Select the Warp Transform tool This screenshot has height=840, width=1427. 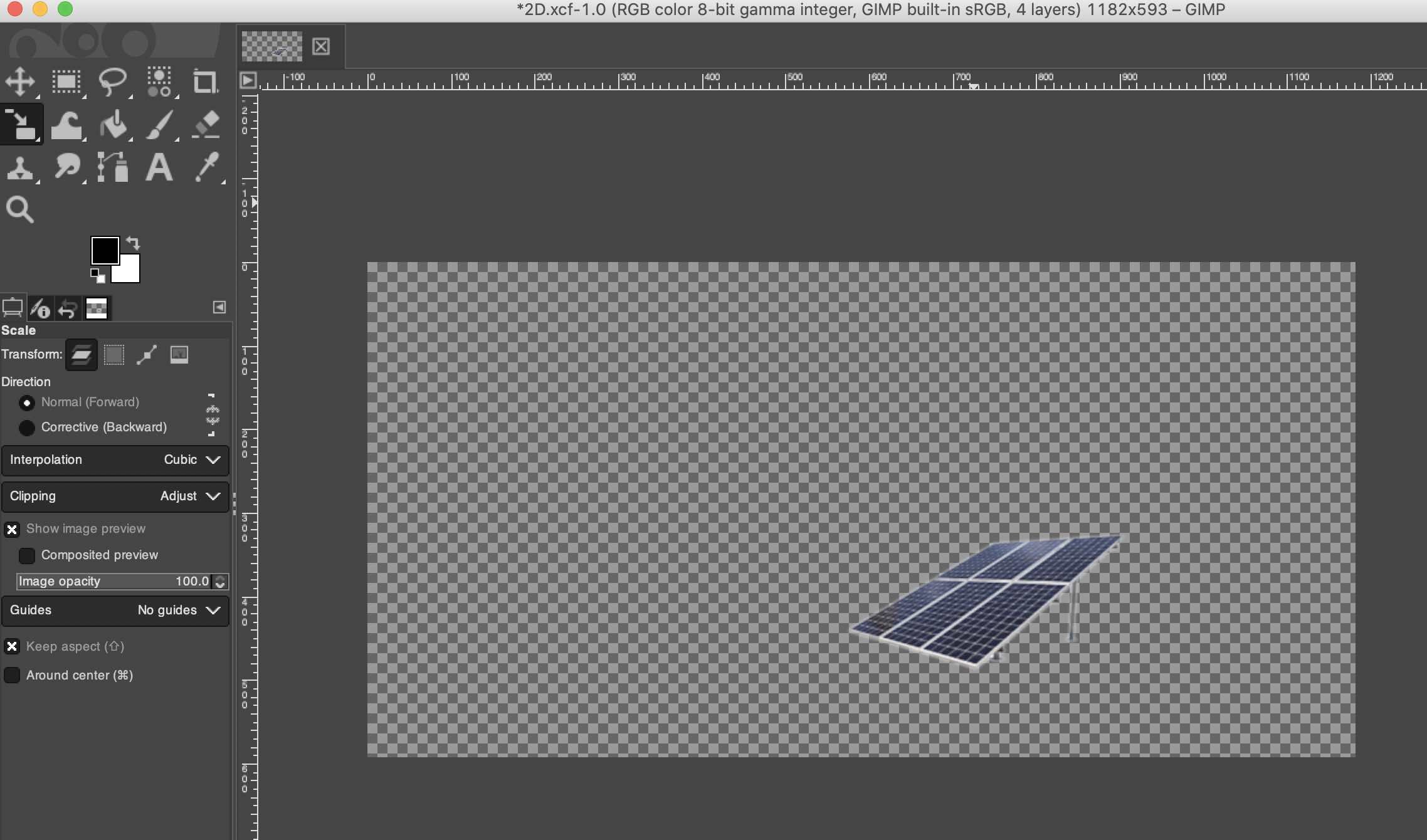coord(66,125)
